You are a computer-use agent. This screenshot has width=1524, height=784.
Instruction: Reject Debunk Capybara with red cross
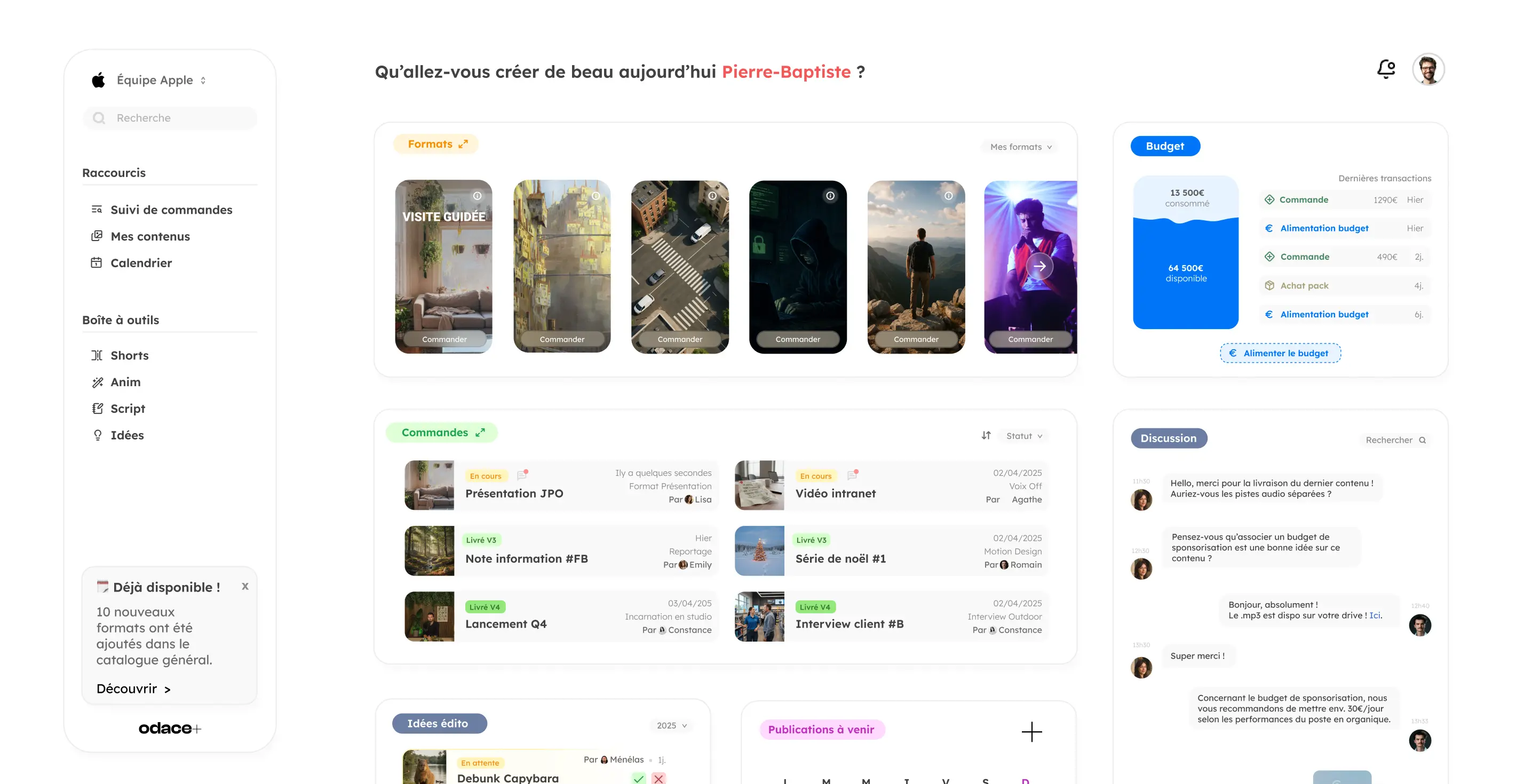658,778
